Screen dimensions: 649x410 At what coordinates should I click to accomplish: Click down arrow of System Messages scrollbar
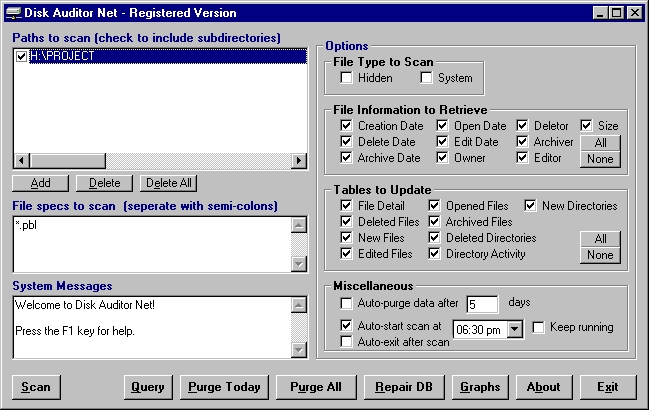tap(299, 350)
